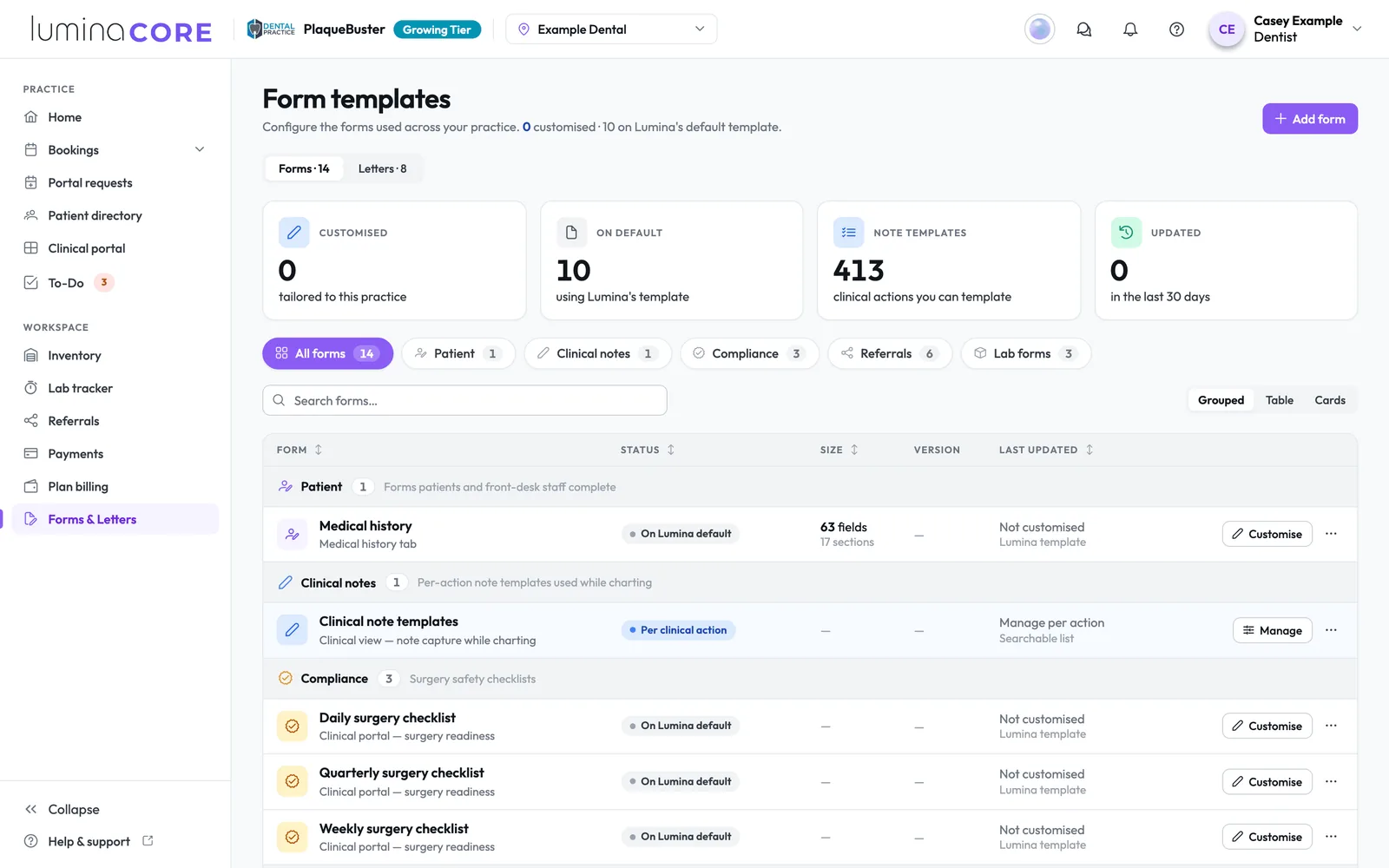Click the Quarterly surgery checklist icon
The height and width of the screenshot is (868, 1389).
[293, 781]
